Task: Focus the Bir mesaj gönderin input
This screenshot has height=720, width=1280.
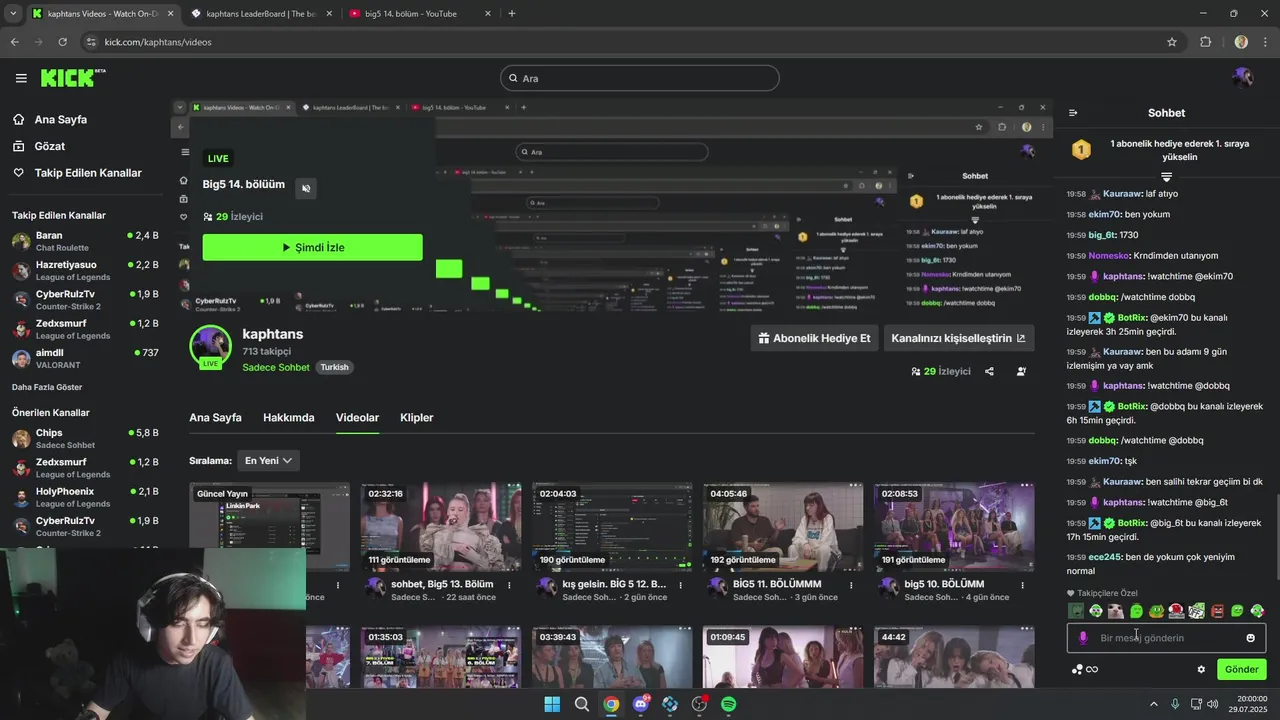Action: pos(1166,638)
